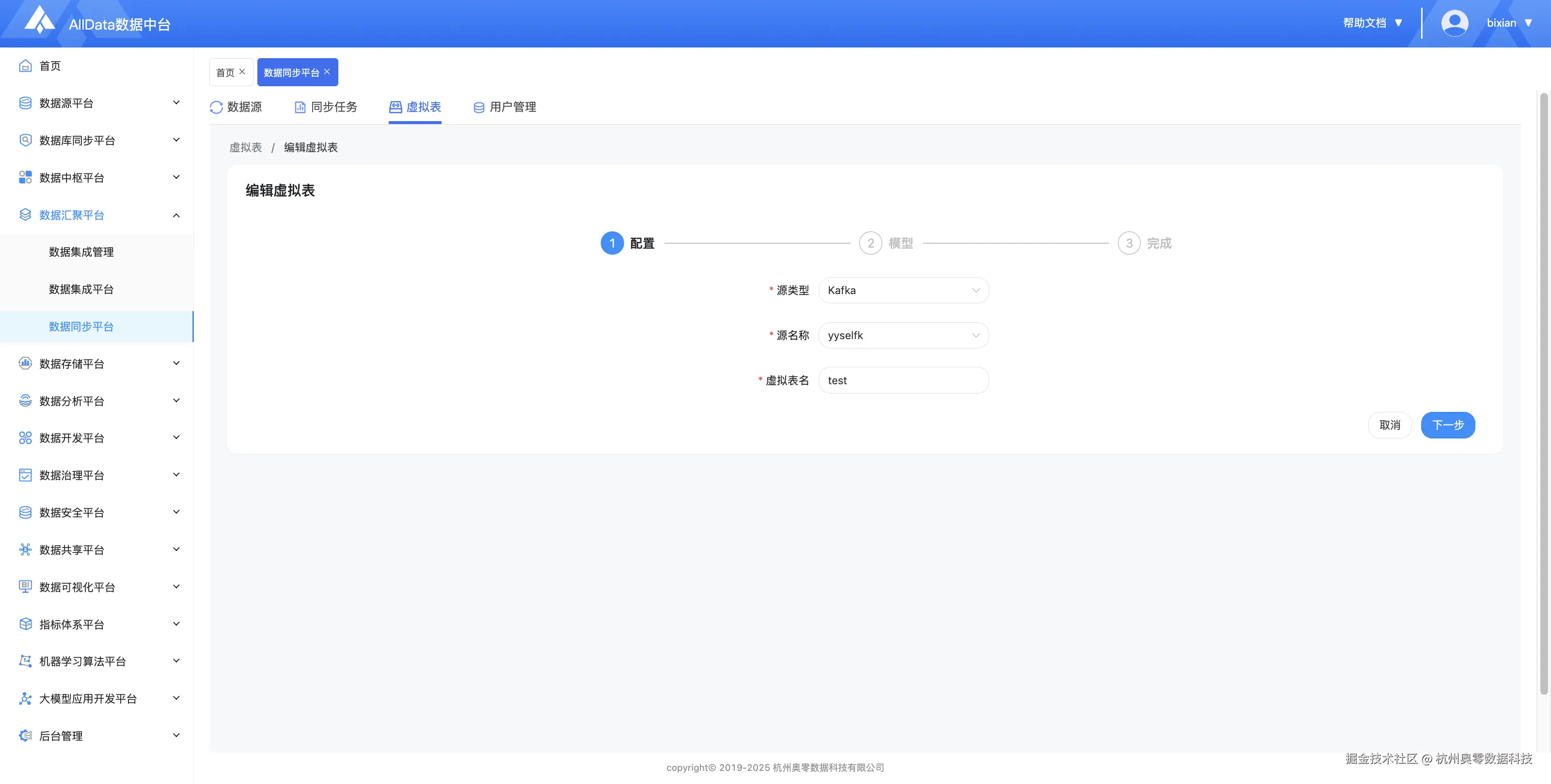
Task: Click the 数据中枢平台 sidebar icon
Action: (x=25, y=177)
